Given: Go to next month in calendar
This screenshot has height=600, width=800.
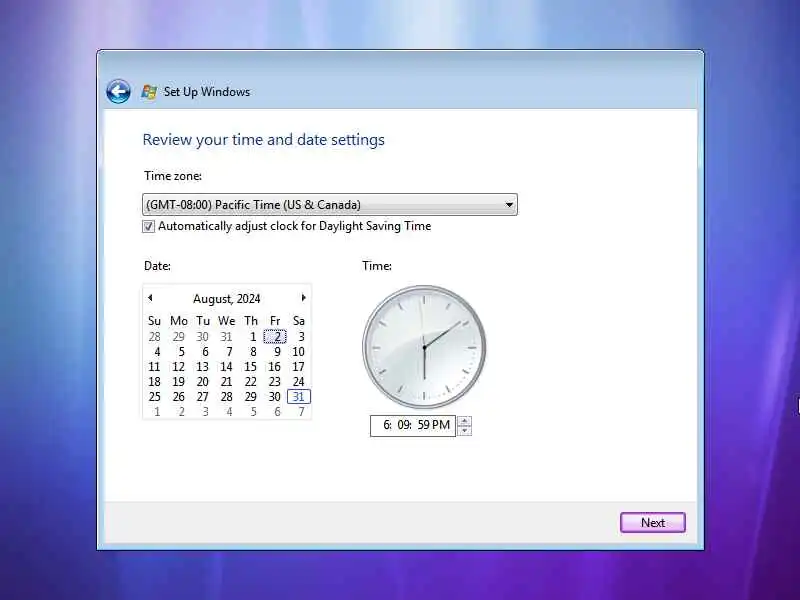Looking at the screenshot, I should tap(304, 297).
